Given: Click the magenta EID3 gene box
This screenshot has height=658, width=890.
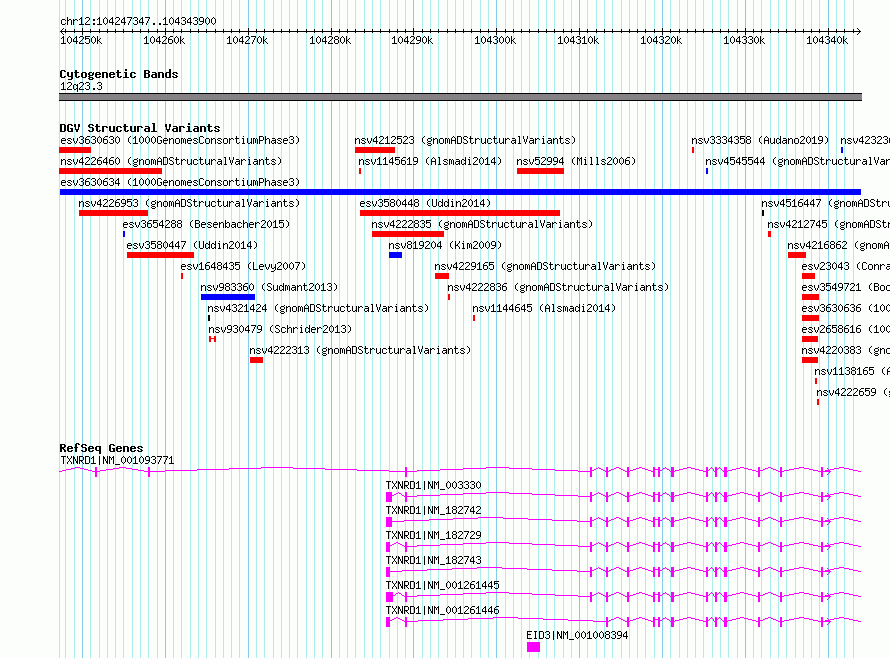Looking at the screenshot, I should (x=534, y=647).
